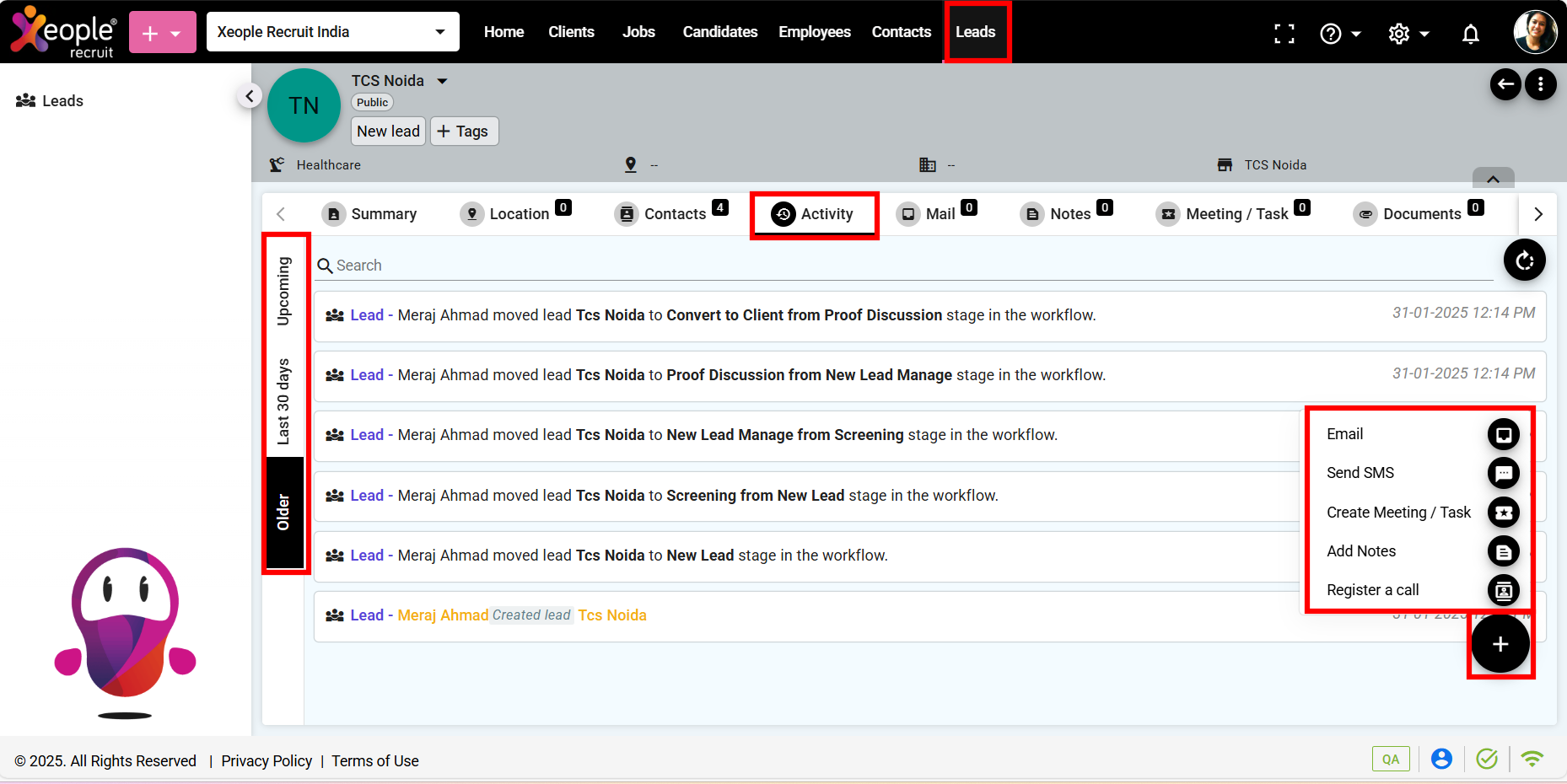Go to the Home menu
Screen dimensions: 1567x784
click(x=503, y=32)
